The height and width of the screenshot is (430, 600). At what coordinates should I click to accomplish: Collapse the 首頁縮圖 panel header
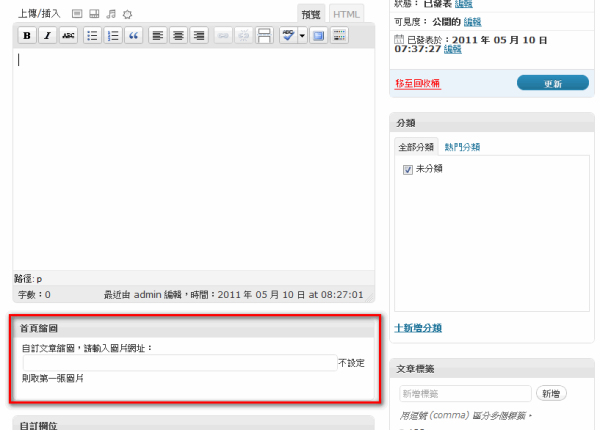[194, 328]
